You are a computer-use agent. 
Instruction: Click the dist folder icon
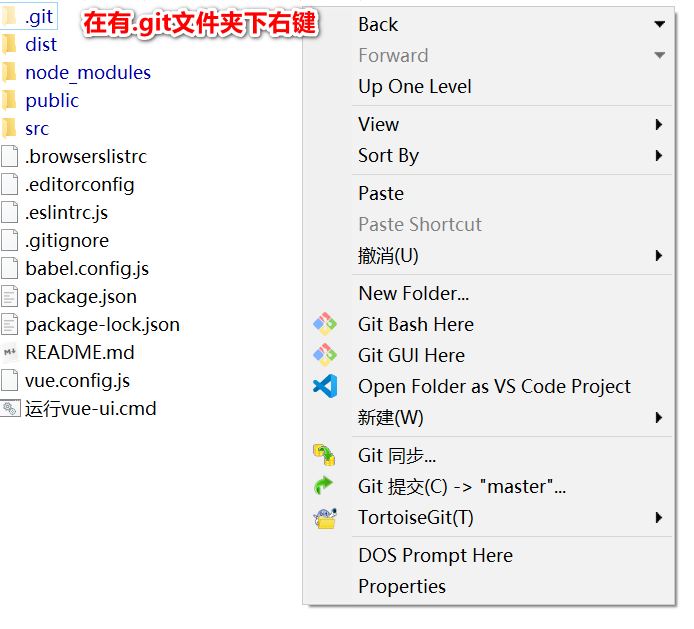[x=10, y=44]
